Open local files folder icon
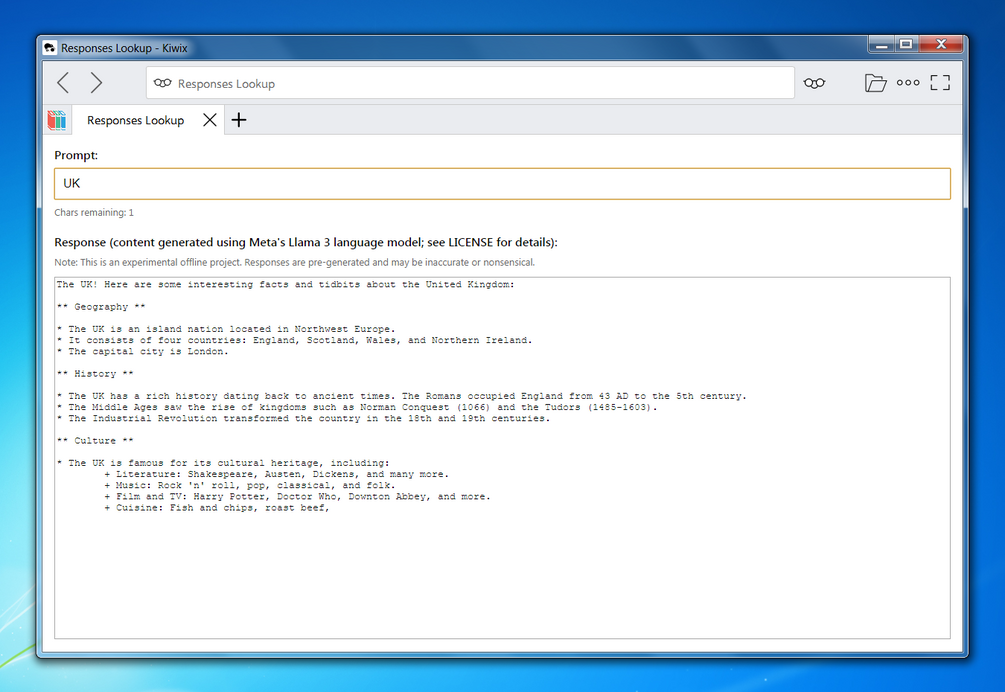This screenshot has width=1005, height=692. point(875,83)
